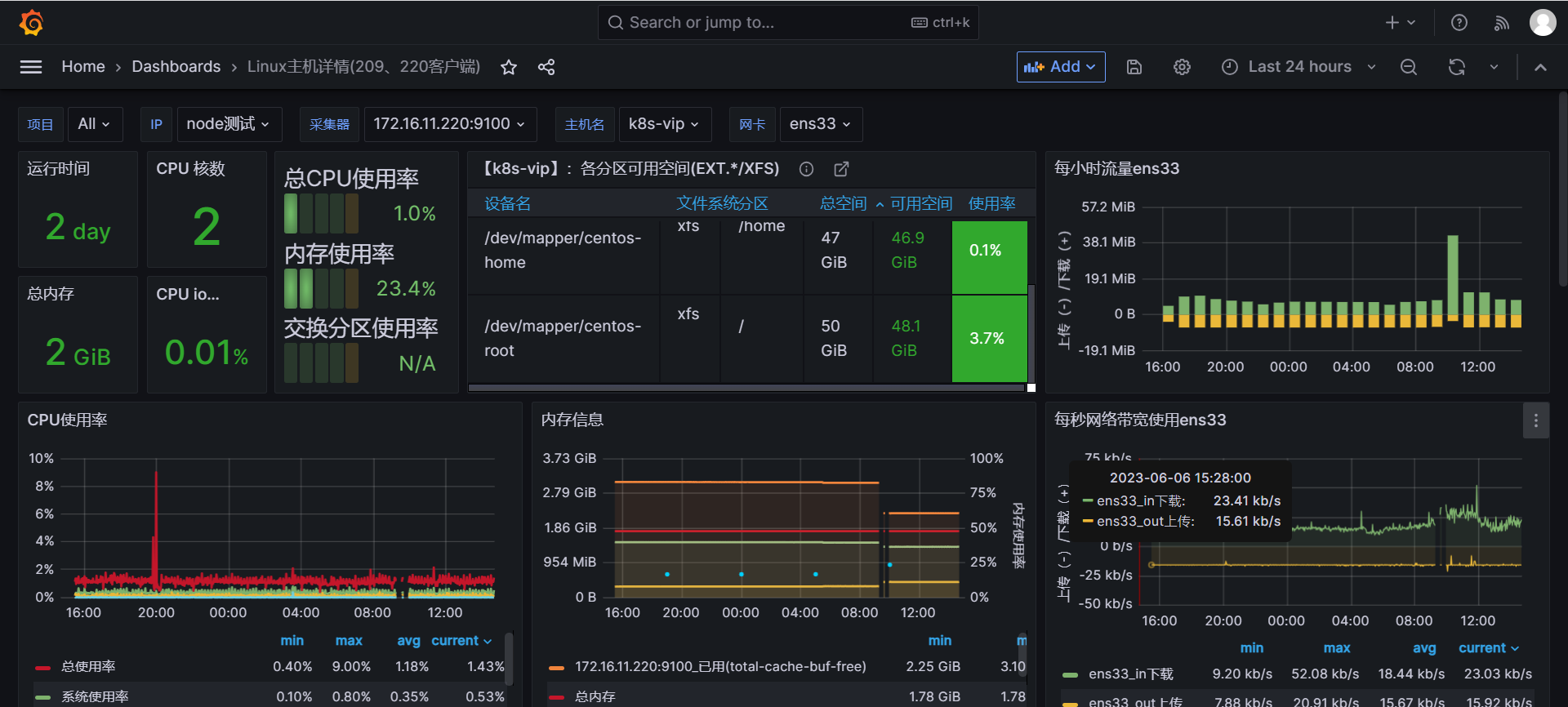Open the ens33 network card dropdown
Screen dimensions: 1568x707
coord(820,124)
